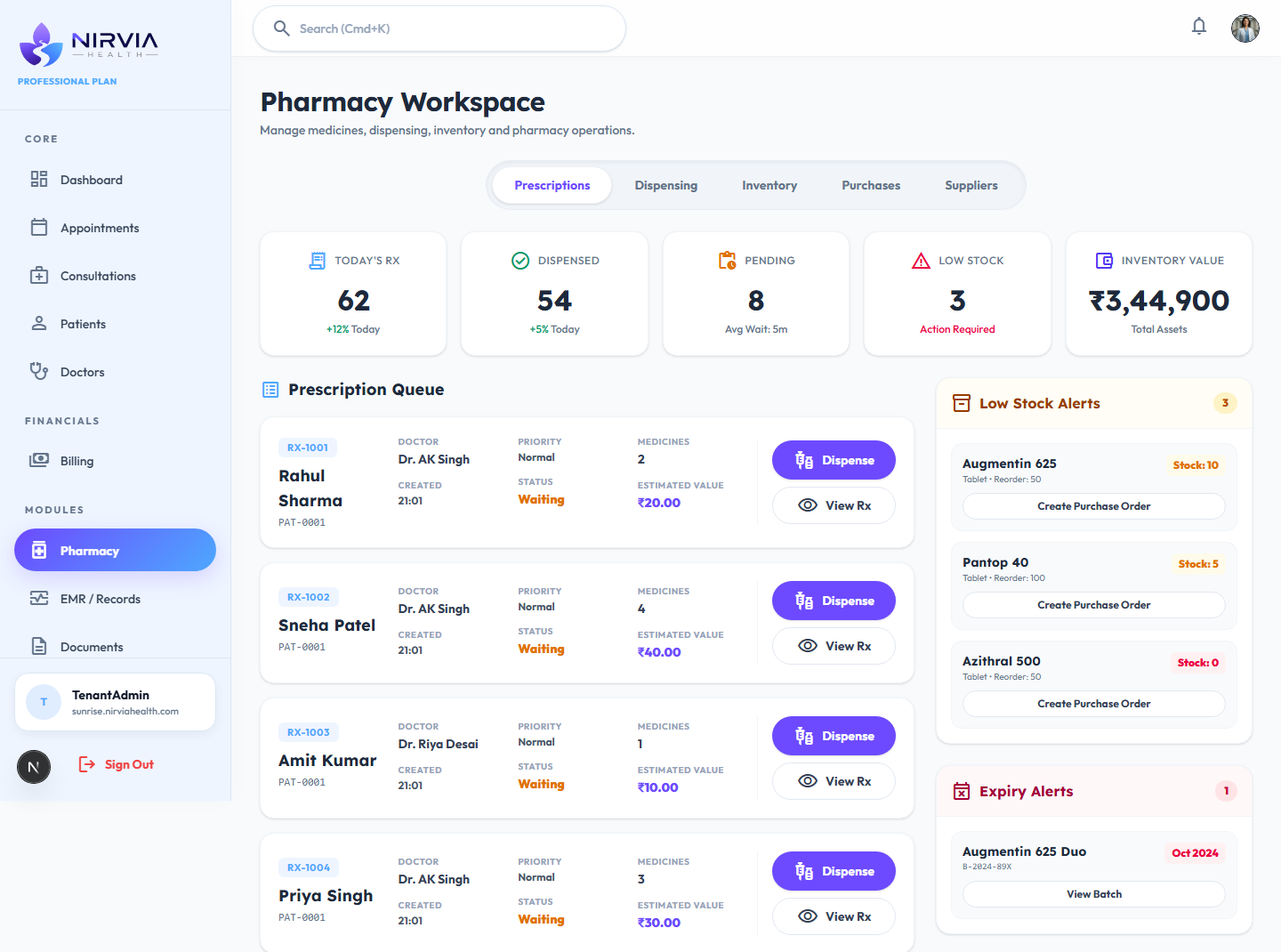Click the Stock: 0 label

coord(1197,663)
